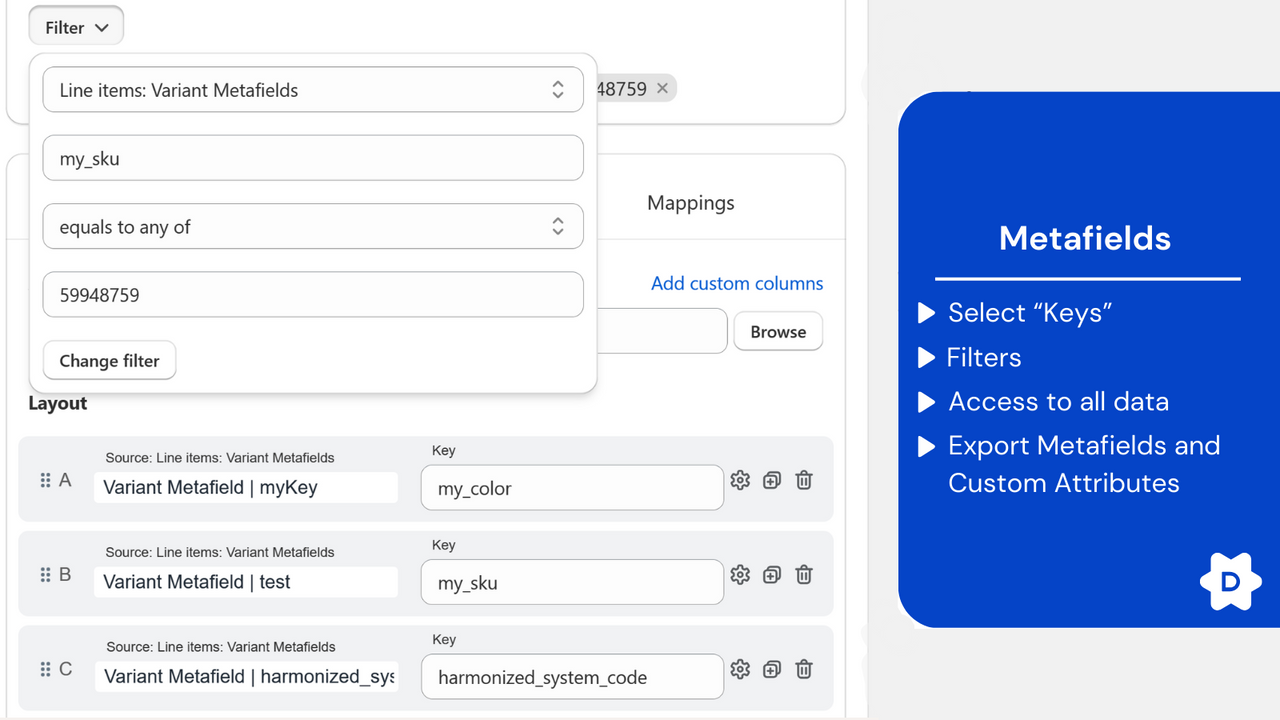
Task: Duplicate row B with the copy icon
Action: 772,574
